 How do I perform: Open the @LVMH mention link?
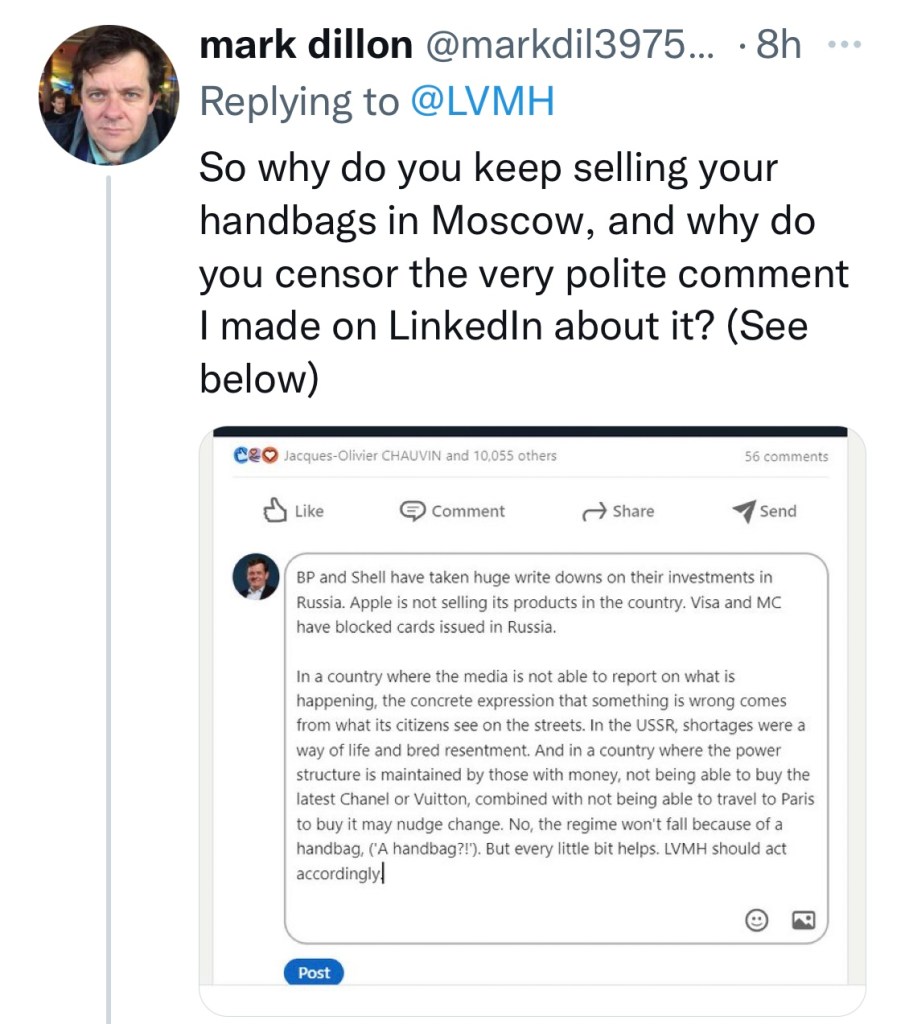point(482,101)
